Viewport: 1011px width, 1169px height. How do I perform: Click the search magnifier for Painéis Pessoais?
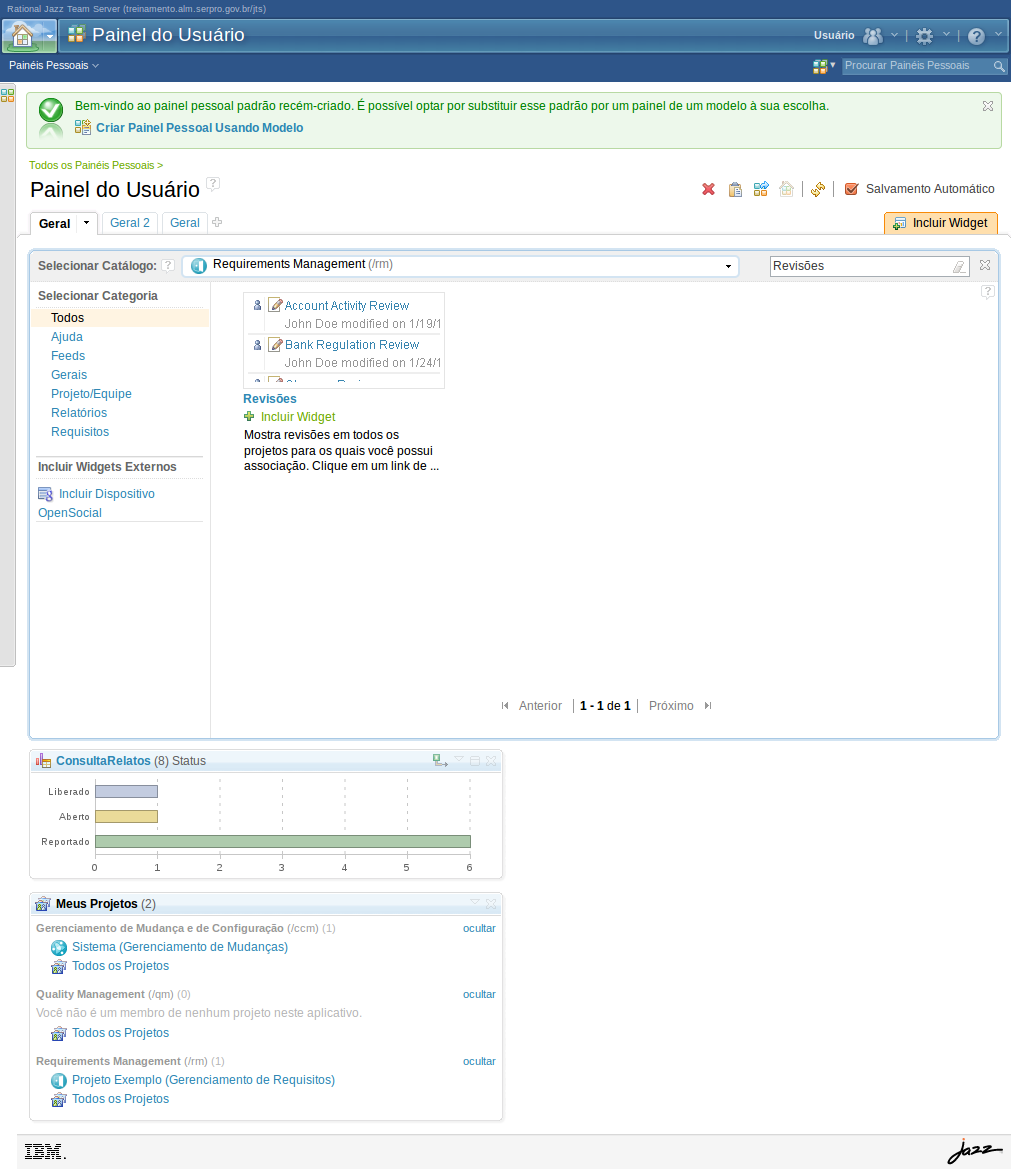pos(999,66)
